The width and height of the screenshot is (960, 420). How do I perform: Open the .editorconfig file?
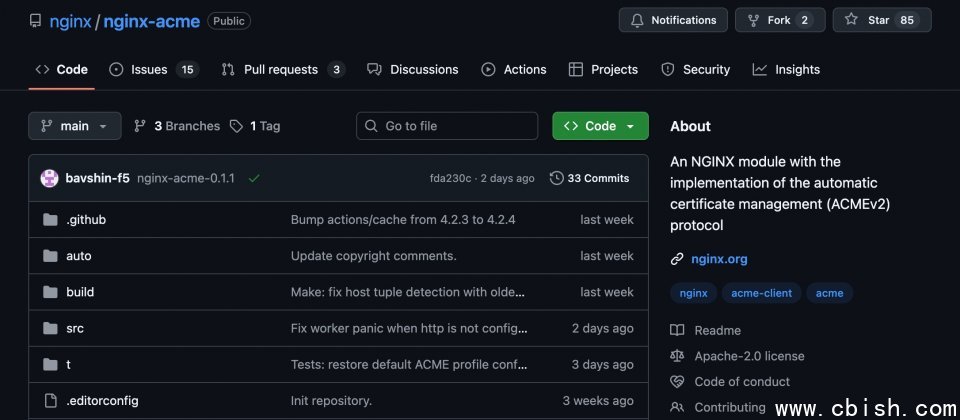click(102, 401)
